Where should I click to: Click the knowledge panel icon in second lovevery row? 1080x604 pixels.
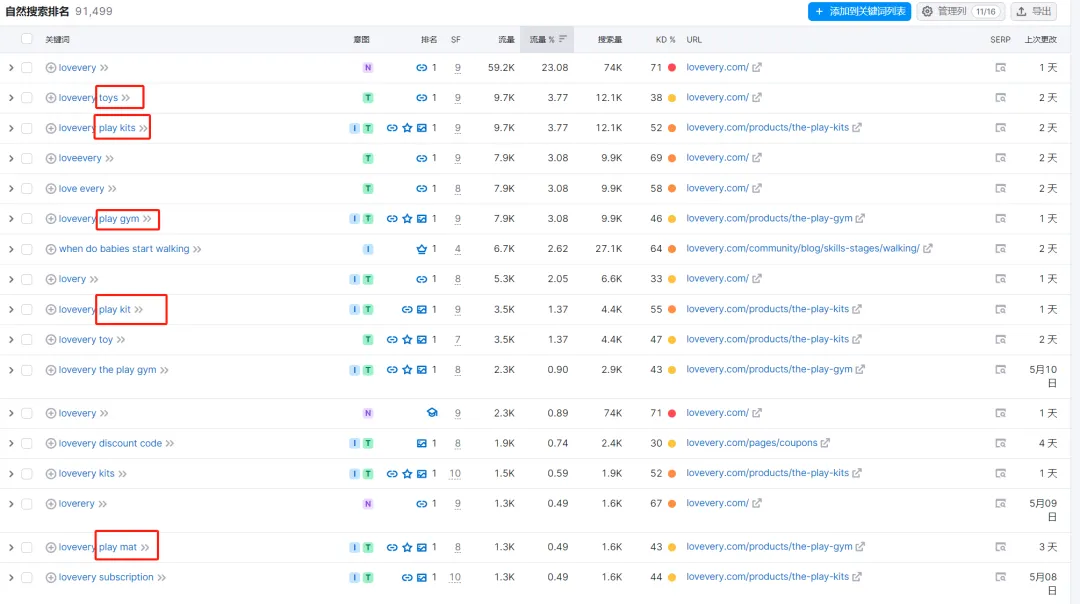[432, 413]
